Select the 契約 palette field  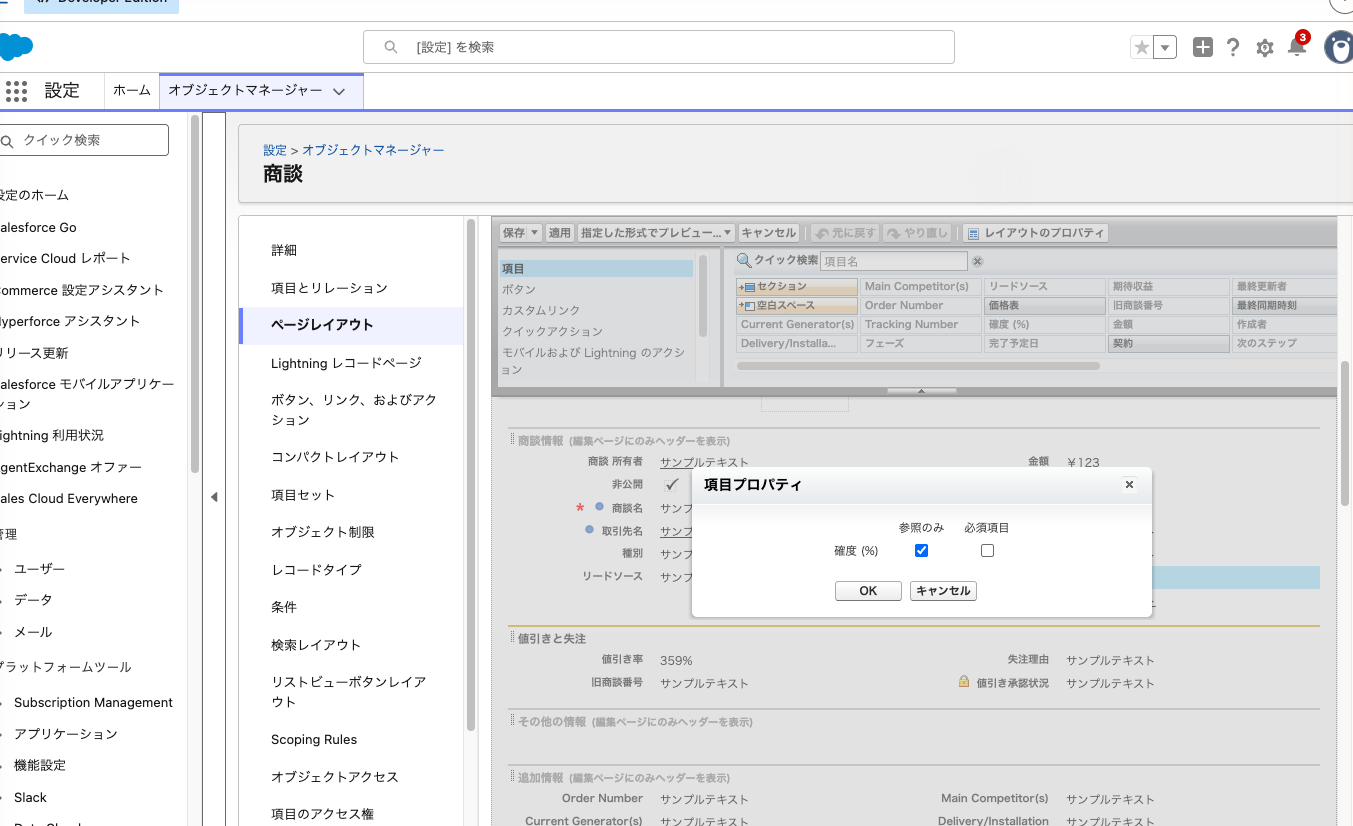(x=1168, y=344)
